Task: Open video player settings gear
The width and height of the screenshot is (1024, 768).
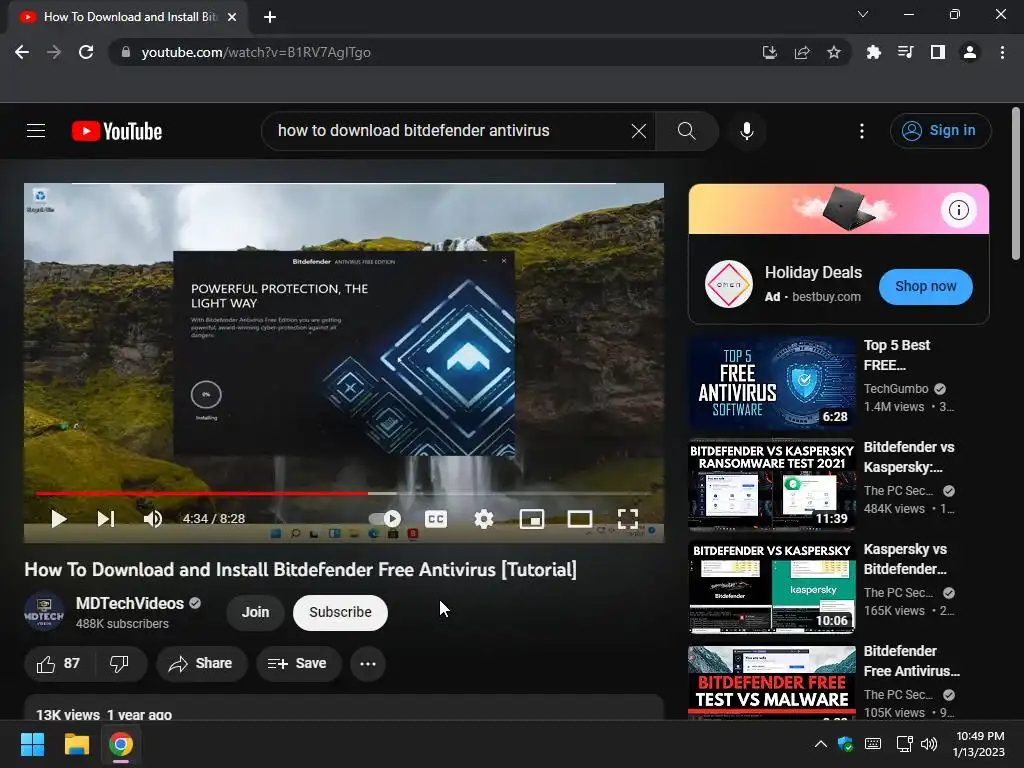Action: pos(484,519)
